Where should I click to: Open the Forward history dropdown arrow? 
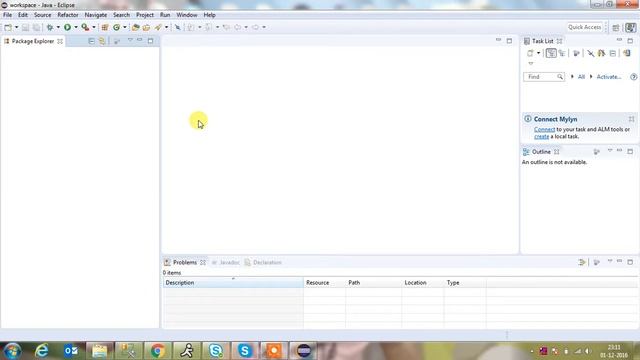point(264,27)
